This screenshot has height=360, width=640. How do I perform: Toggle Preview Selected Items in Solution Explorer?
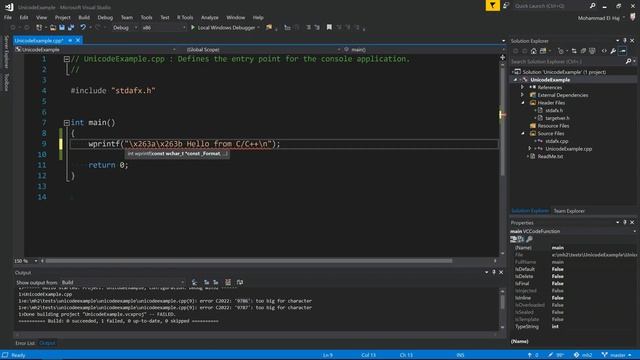(622, 51)
